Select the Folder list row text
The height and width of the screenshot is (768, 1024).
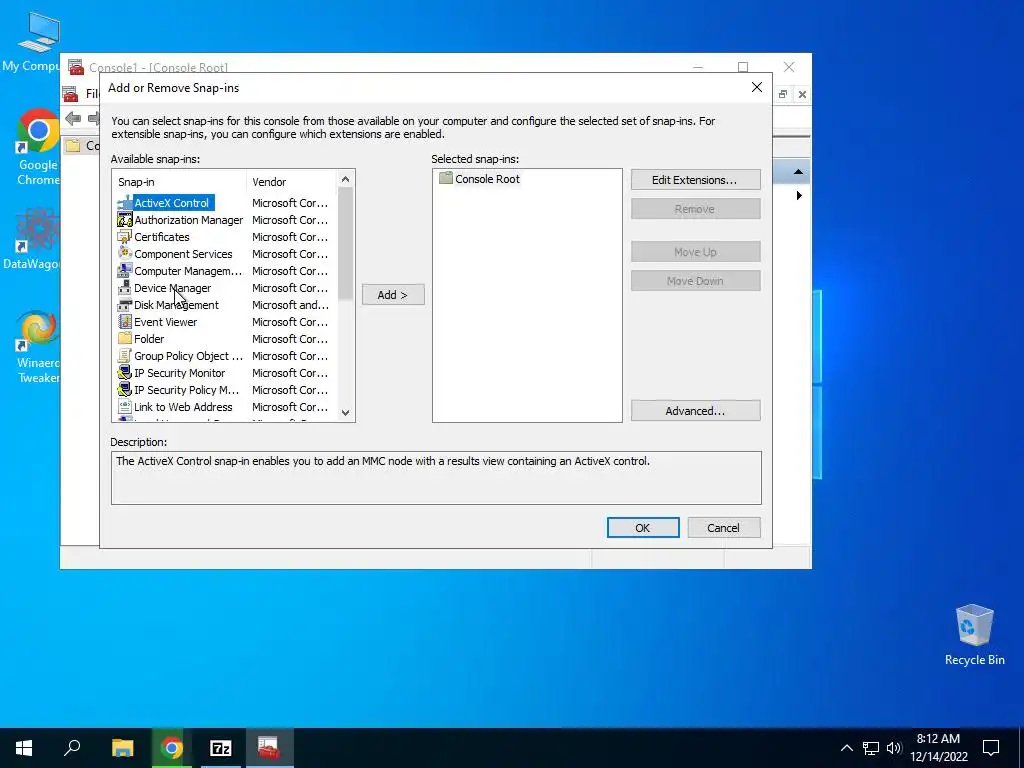(149, 339)
